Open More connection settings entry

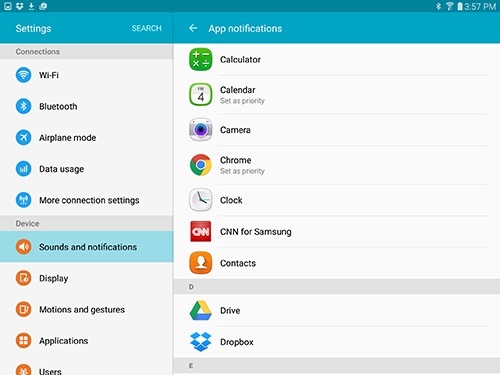point(87,200)
